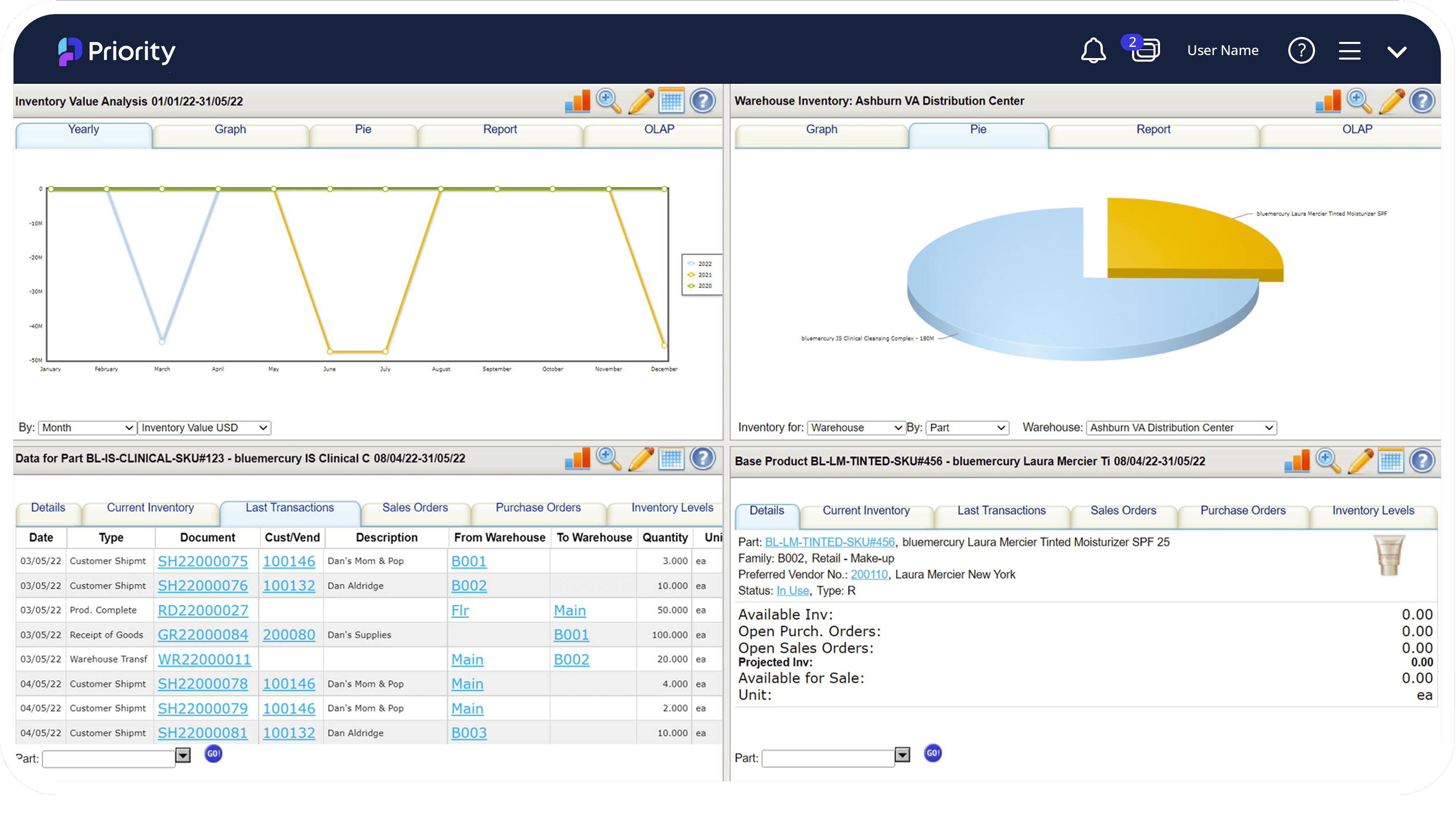Open the hamburger menu in top bar
Viewport: 1456px width, 831px height.
[1350, 51]
